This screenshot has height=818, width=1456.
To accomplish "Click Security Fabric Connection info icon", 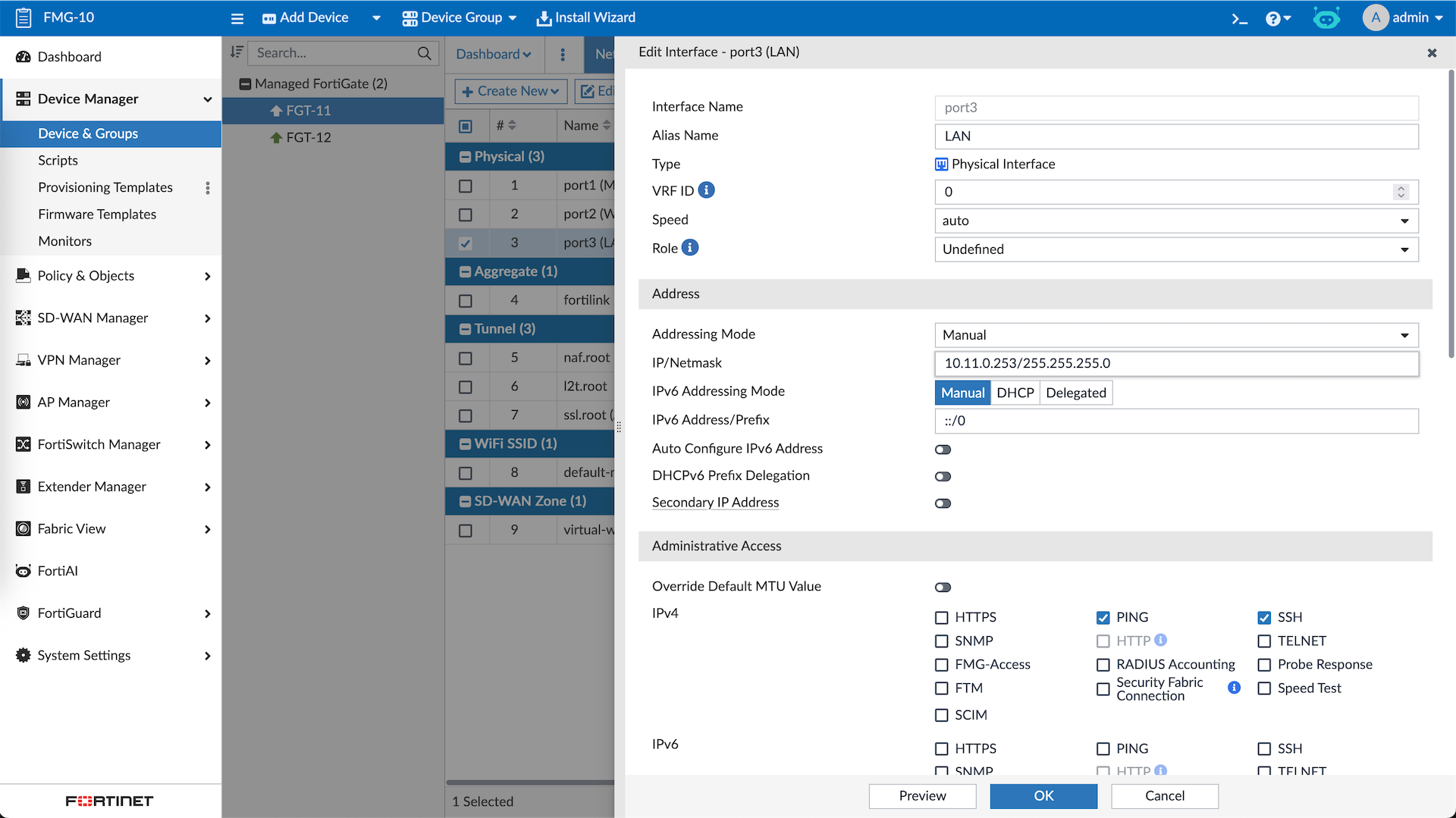I will click(1234, 688).
